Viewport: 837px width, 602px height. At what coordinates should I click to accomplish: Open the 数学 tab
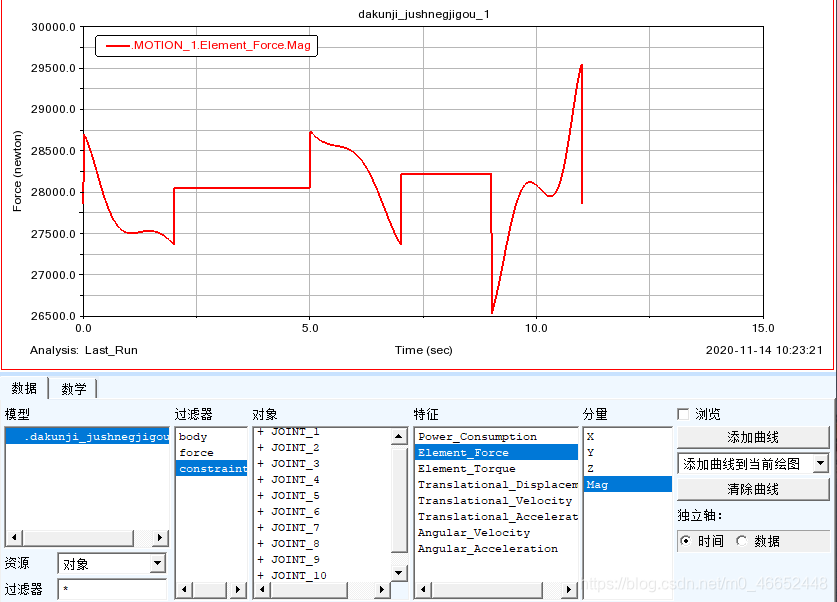tap(73, 388)
